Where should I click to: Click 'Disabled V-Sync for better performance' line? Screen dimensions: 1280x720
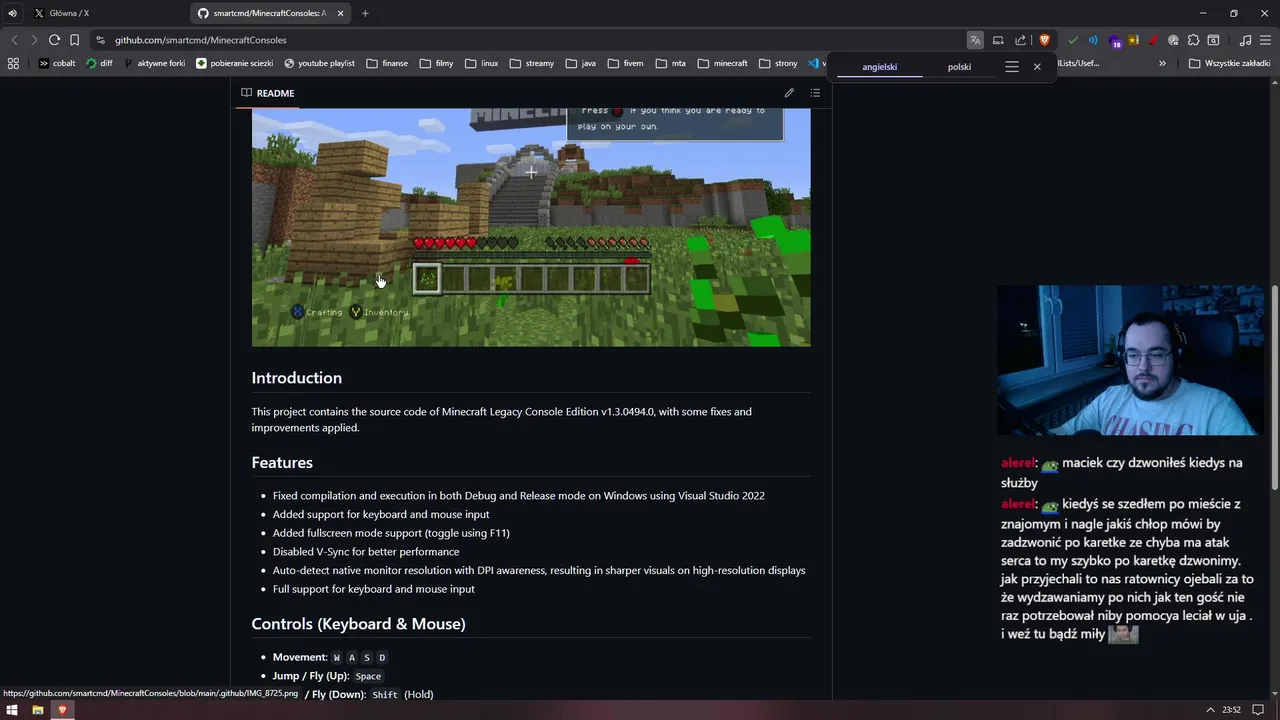tap(366, 552)
